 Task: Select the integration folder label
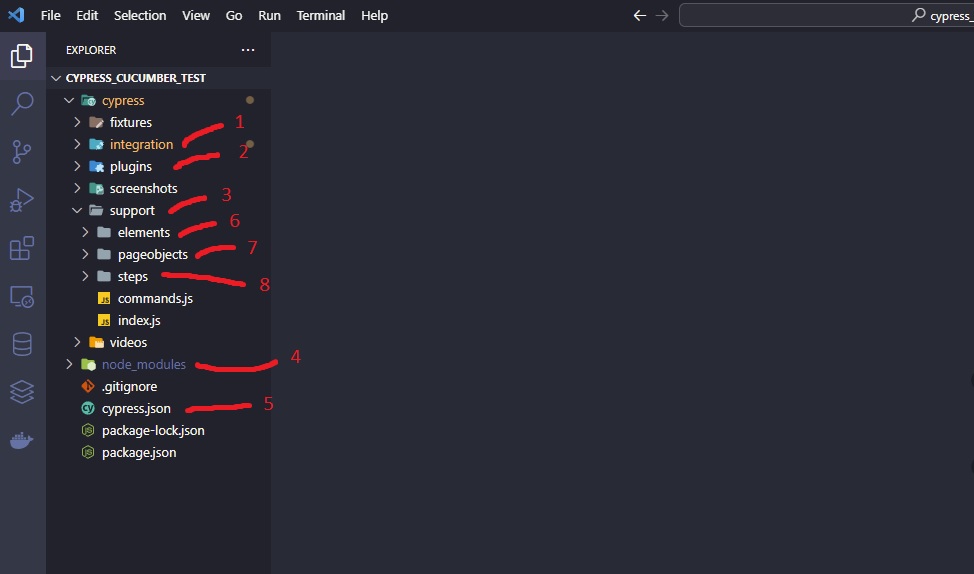[141, 145]
